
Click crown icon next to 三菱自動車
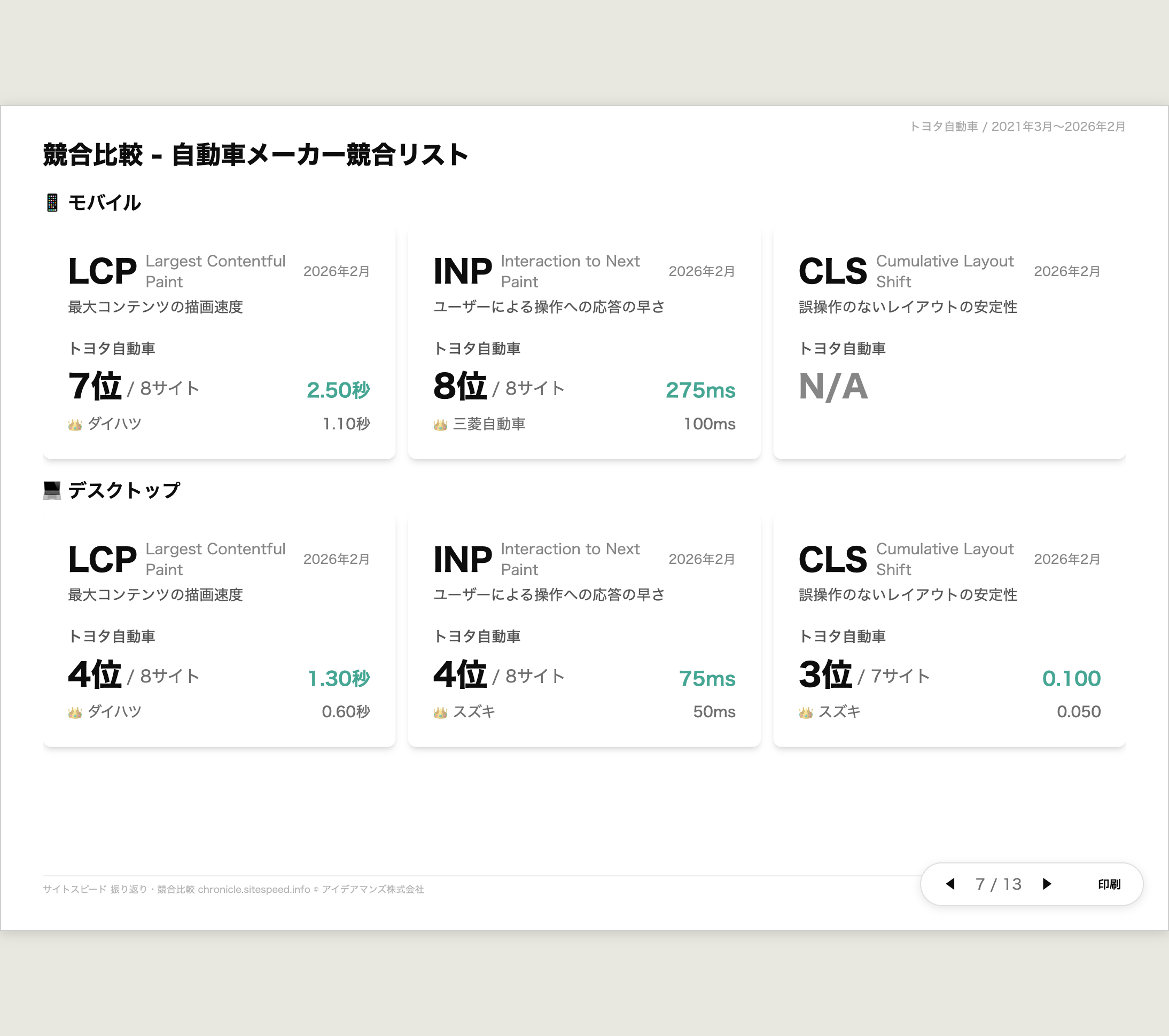click(x=440, y=425)
